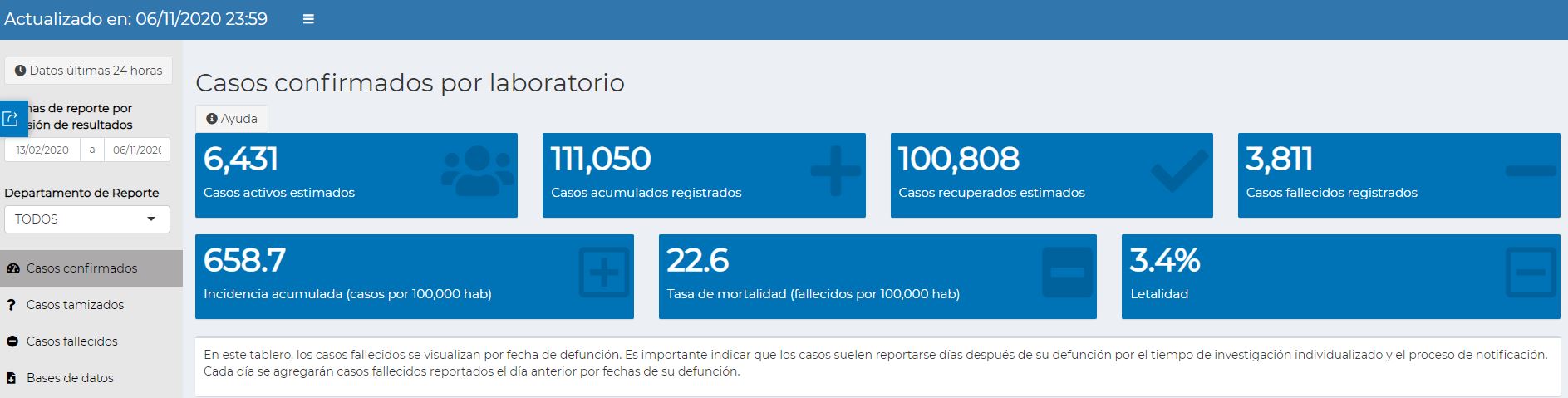The width and height of the screenshot is (1568, 398).
Task: Click the start date field 13/02/2020
Action: coord(42,150)
